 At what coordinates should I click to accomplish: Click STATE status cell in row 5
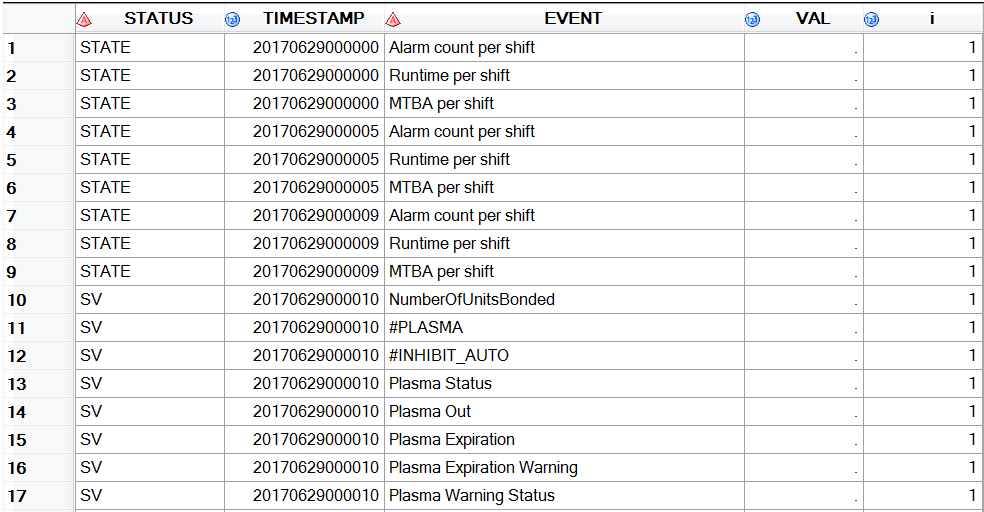[105, 159]
